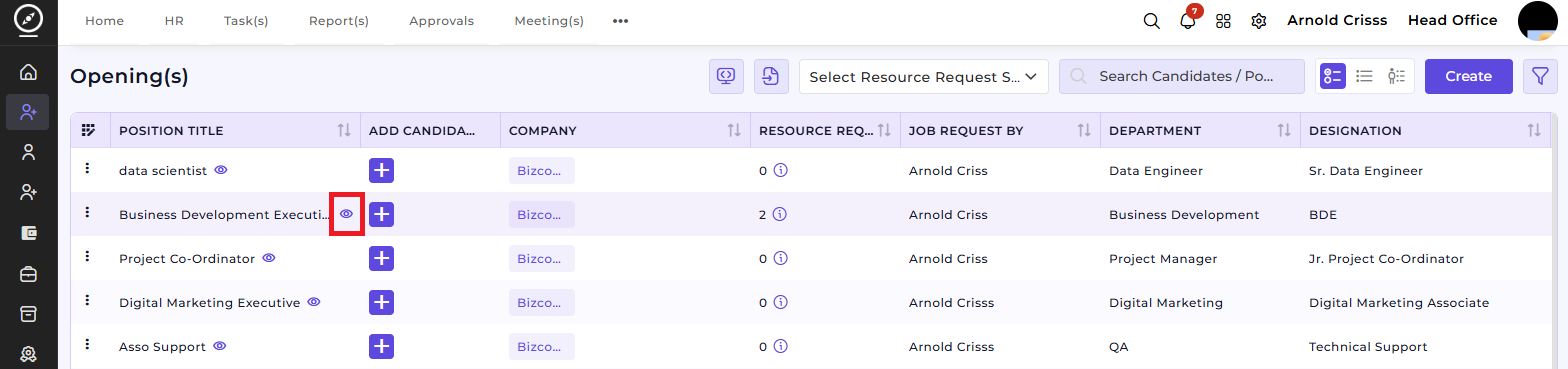Open the Report(s) menu
The image size is (1568, 369).
pyautogui.click(x=339, y=21)
